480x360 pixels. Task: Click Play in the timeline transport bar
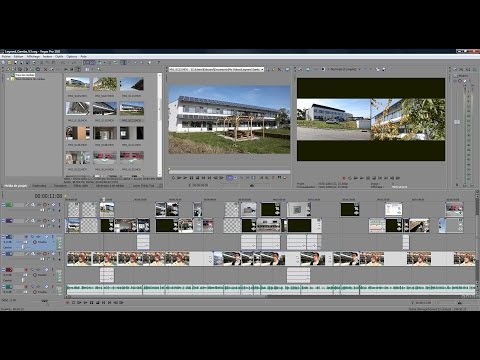(85, 302)
